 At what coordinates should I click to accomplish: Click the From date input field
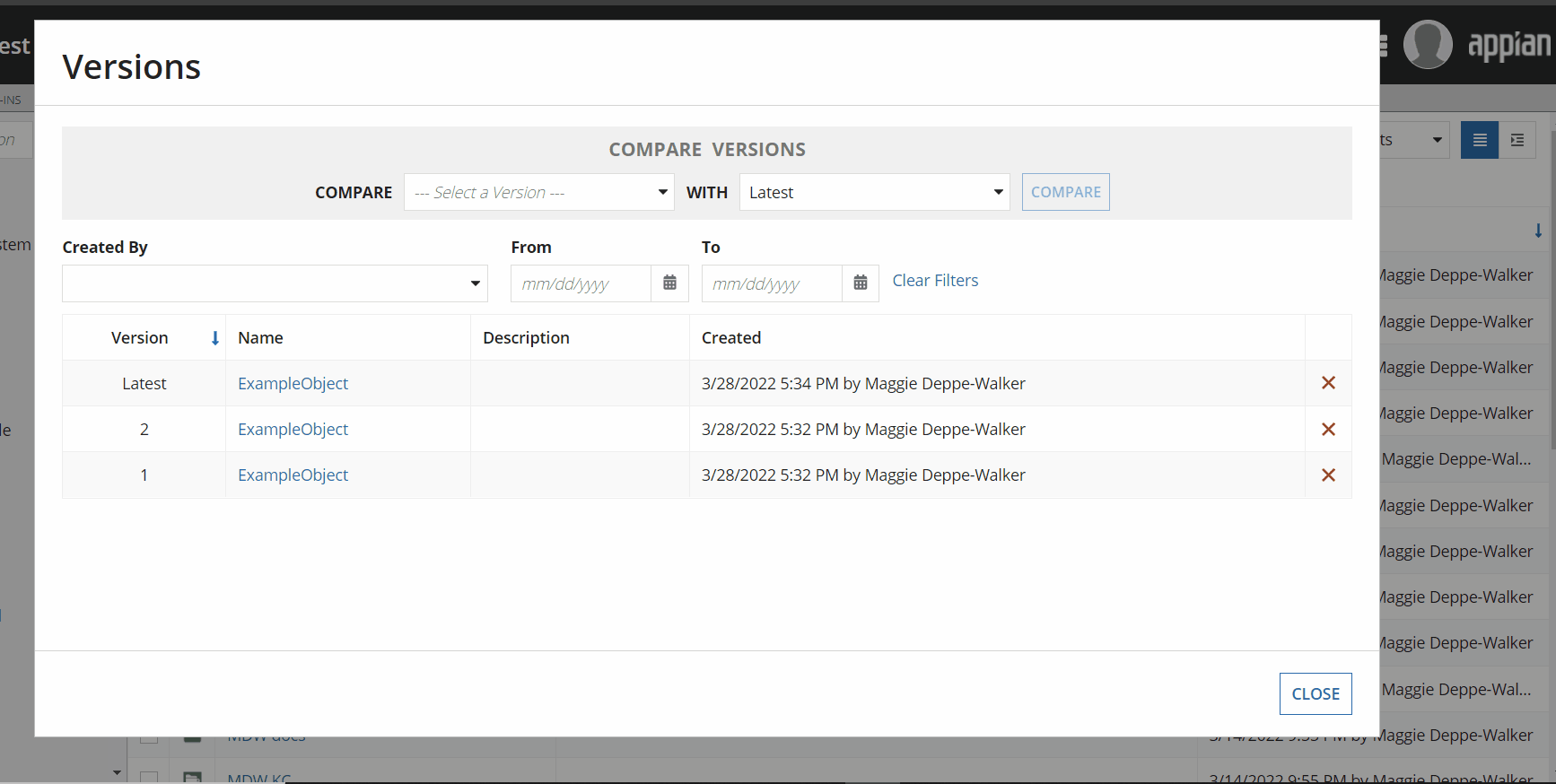point(581,283)
